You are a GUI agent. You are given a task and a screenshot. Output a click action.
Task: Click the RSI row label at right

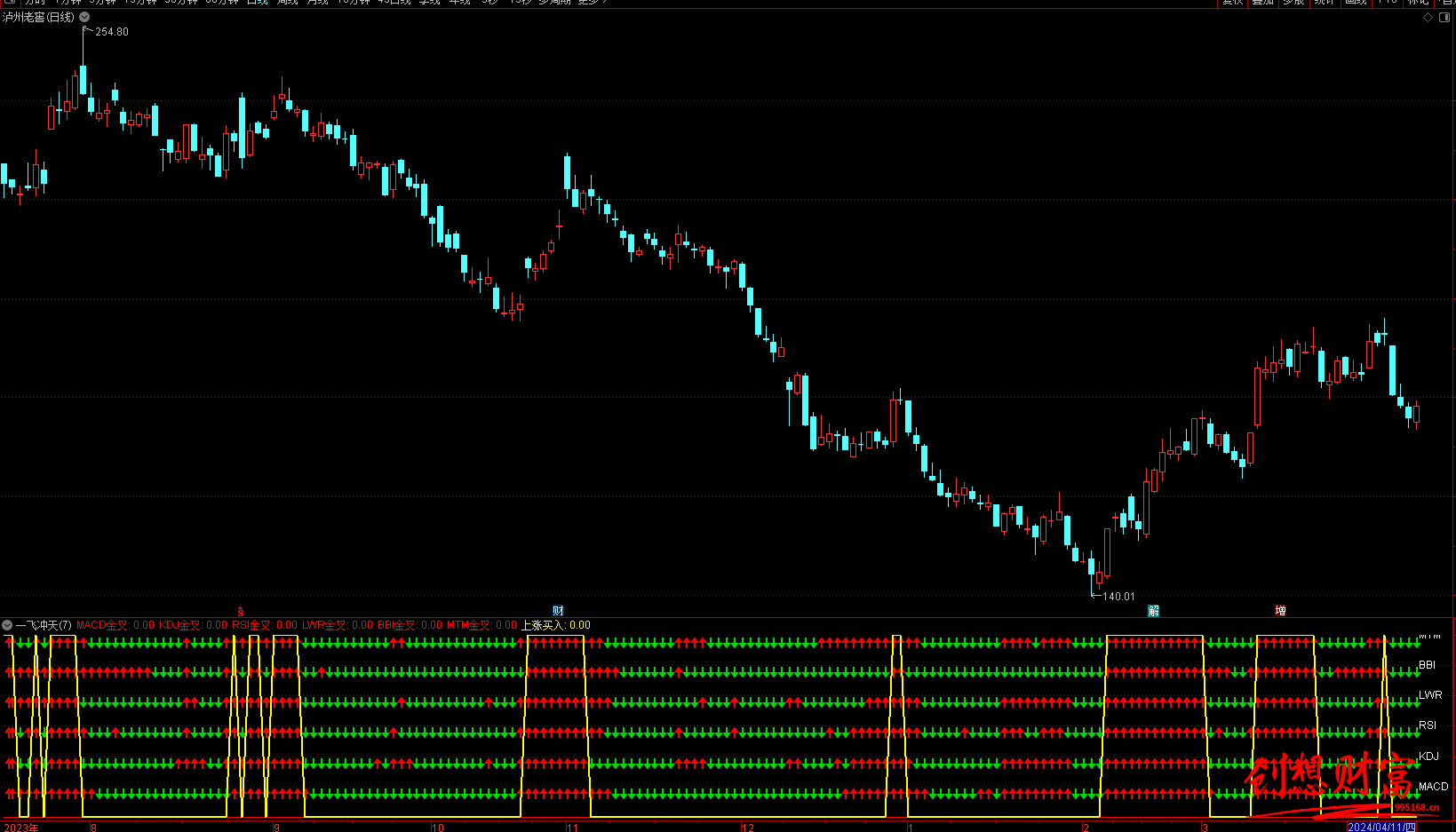click(x=1428, y=725)
